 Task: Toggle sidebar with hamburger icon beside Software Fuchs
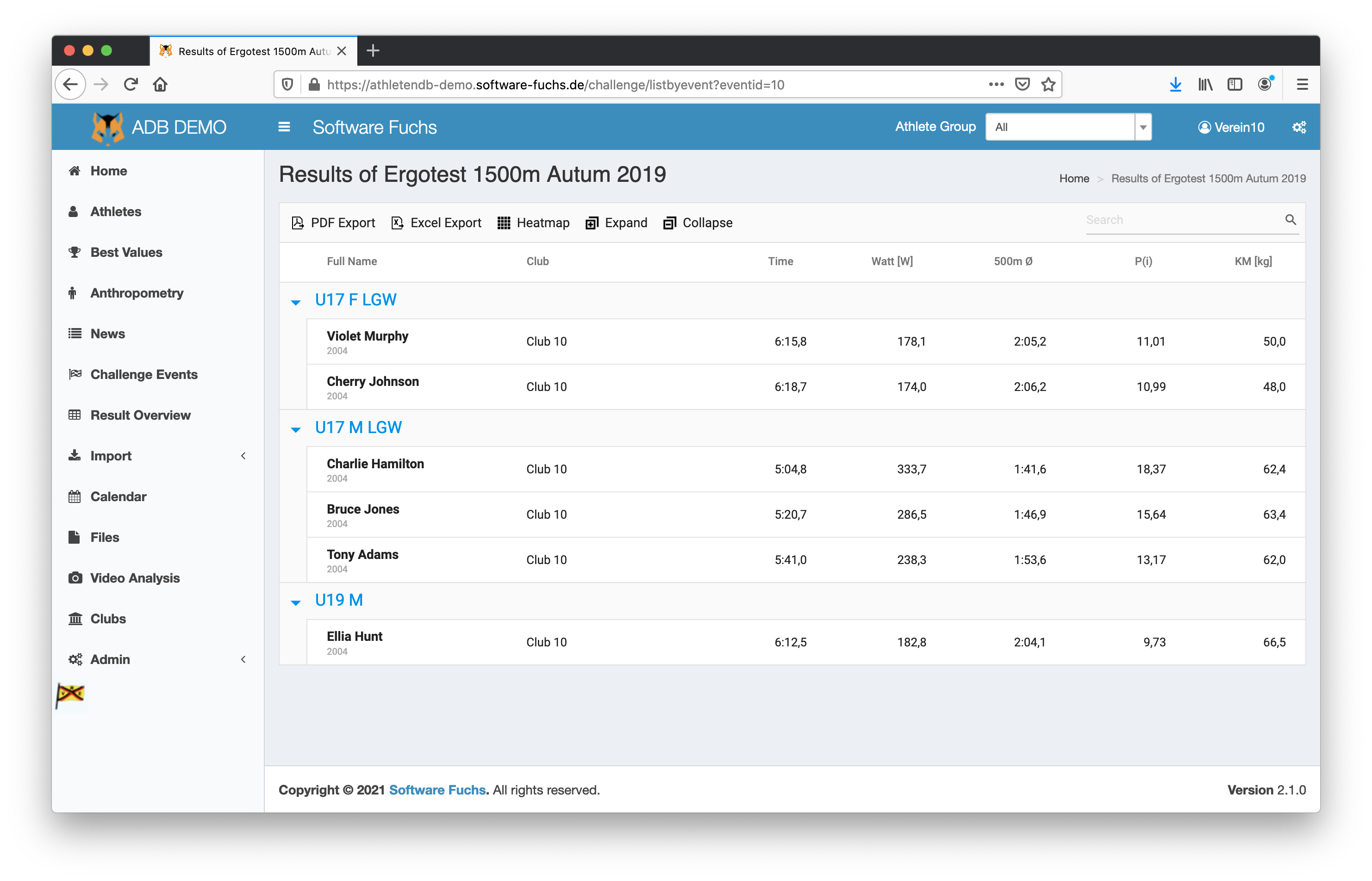point(284,127)
